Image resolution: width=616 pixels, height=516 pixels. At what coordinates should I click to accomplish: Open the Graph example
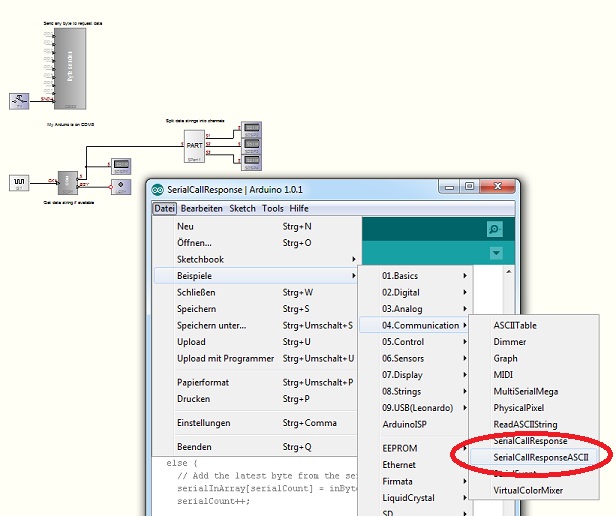click(x=534, y=358)
